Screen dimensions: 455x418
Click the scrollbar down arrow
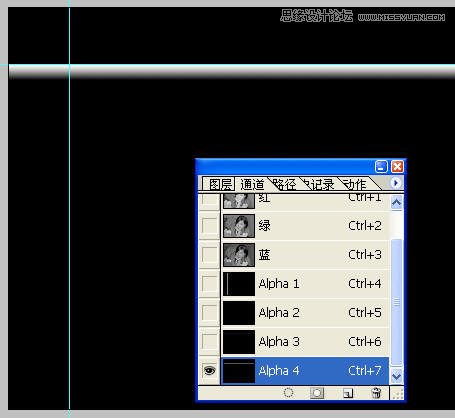pos(396,376)
